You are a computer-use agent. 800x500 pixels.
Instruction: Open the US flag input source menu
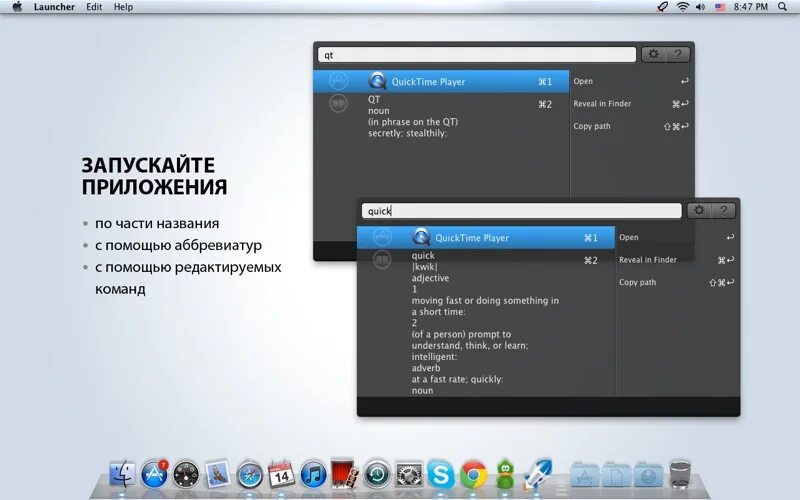[720, 7]
